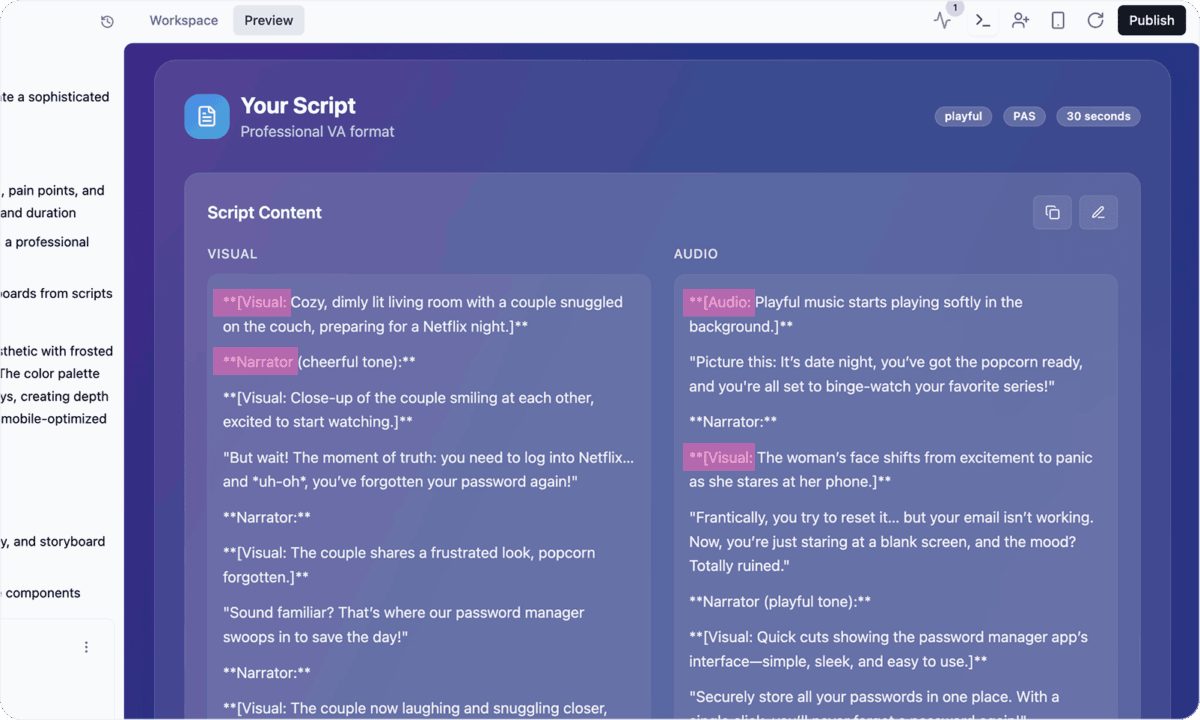This screenshot has height=720, width=1200.
Task: Click the Script Content heading
Action: (x=264, y=212)
